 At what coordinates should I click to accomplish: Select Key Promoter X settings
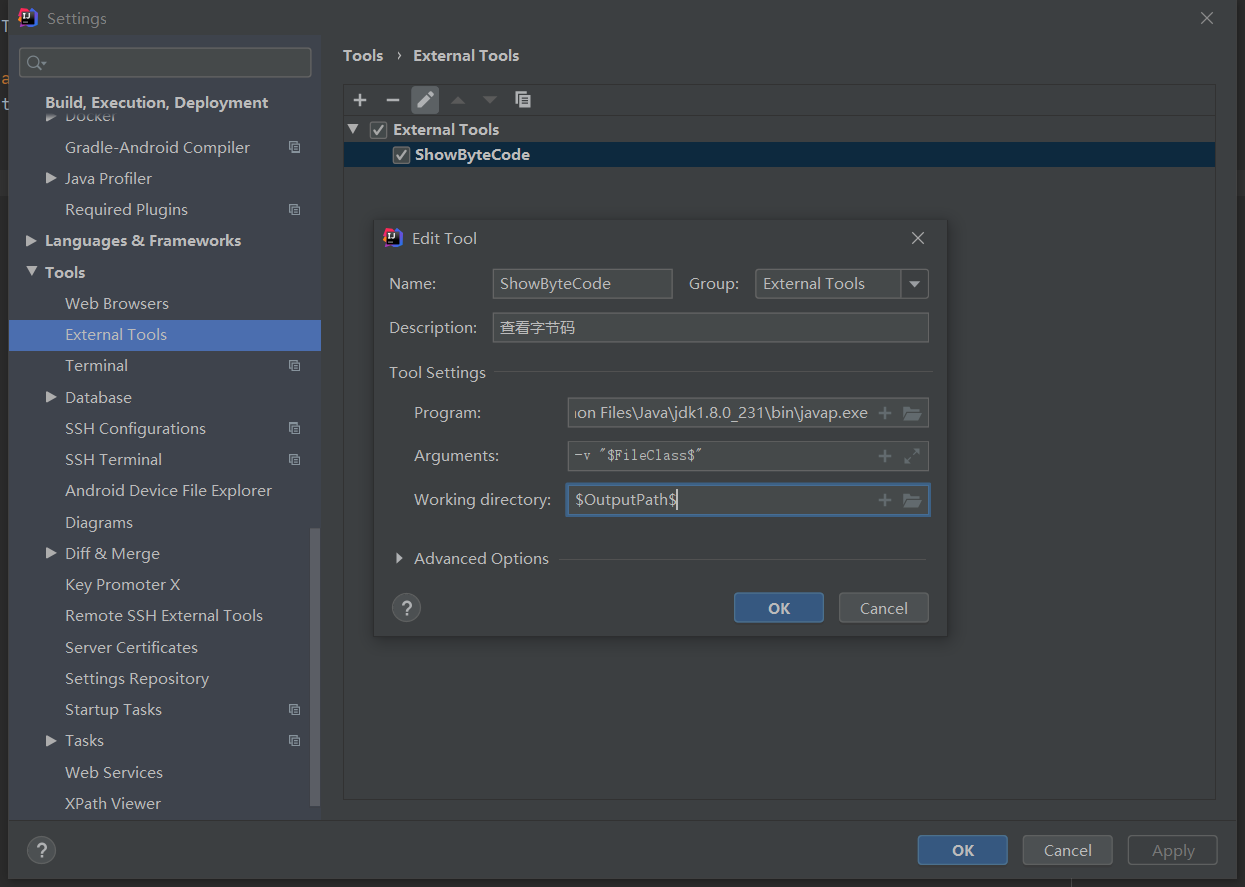click(x=122, y=585)
